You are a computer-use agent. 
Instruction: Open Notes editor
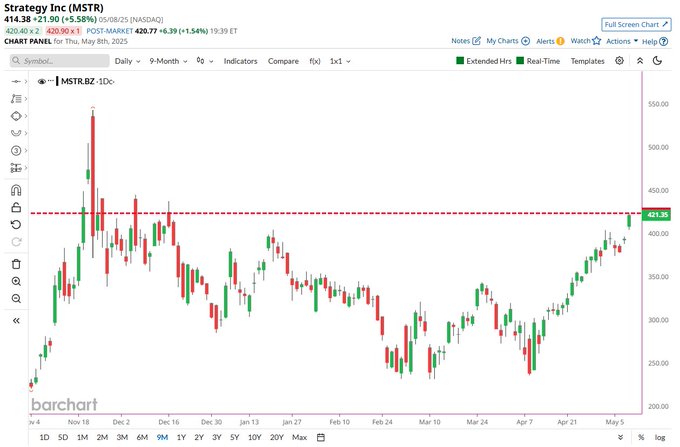[466, 41]
